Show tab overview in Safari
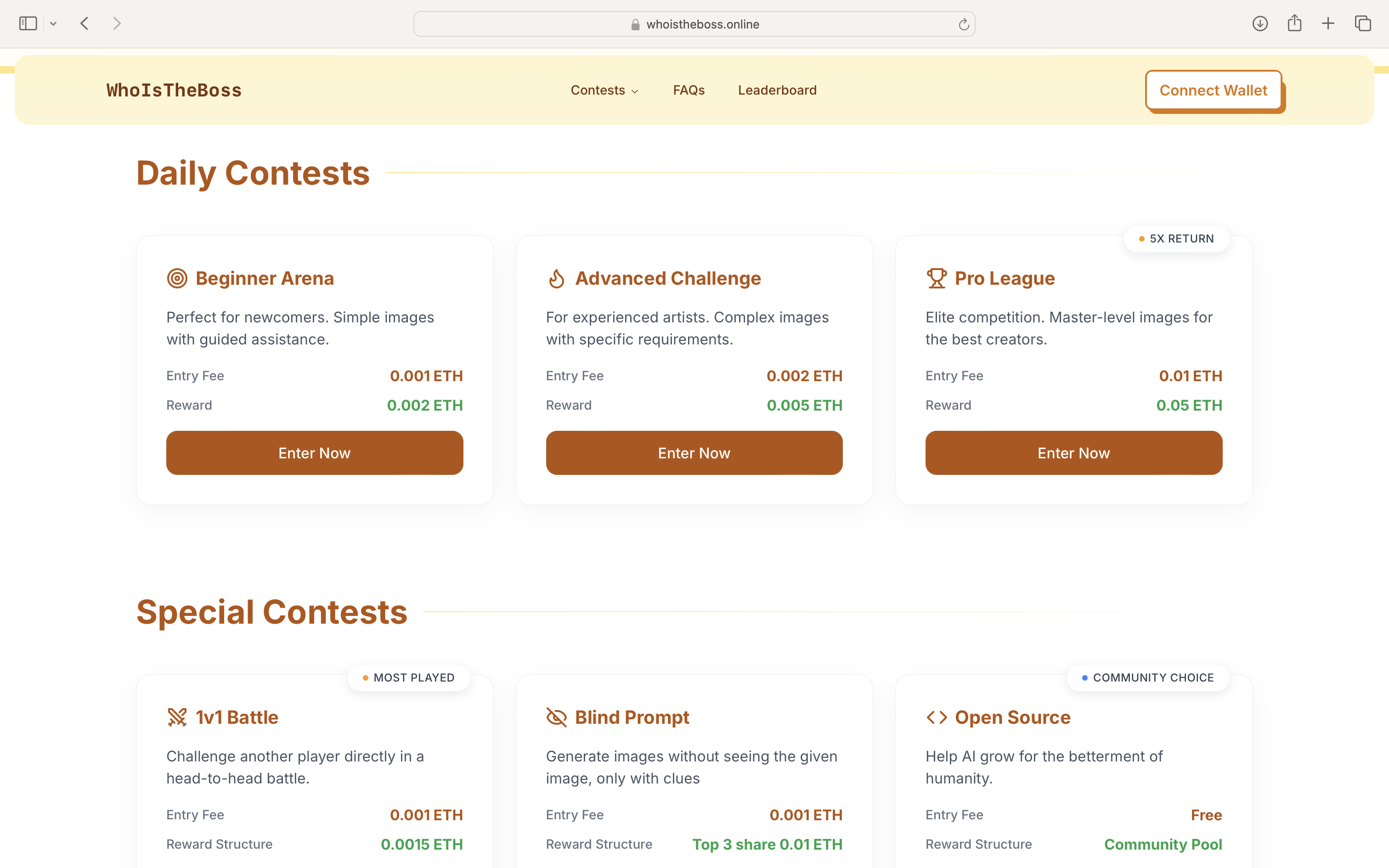The height and width of the screenshot is (868, 1389). 1363,23
